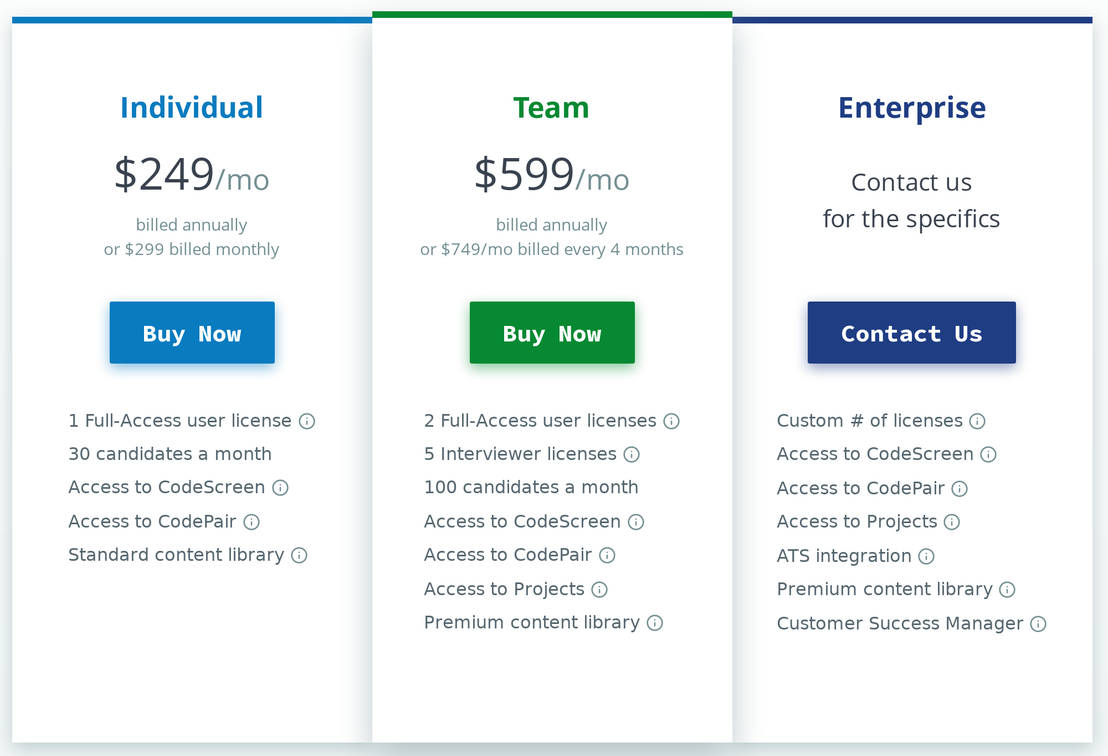The height and width of the screenshot is (756, 1108).
Task: Click Buy Now for the Team plan
Action: [551, 332]
